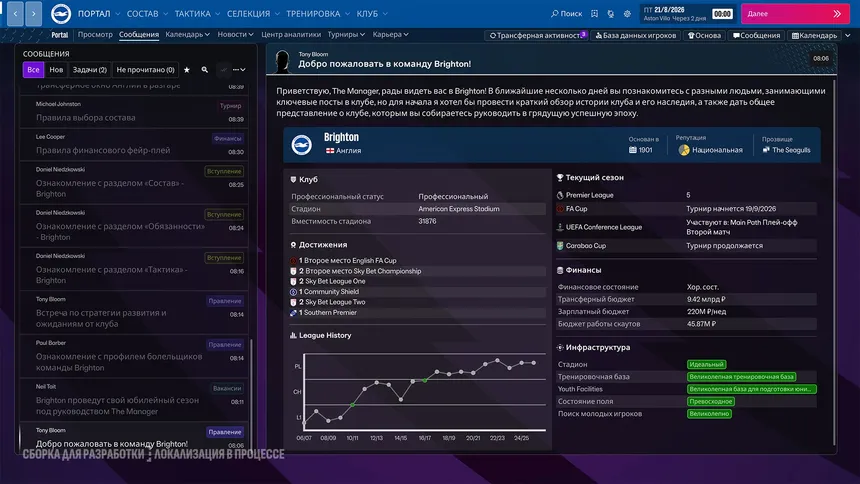Open the settings gear in top bar
Viewport: 860px width, 484px height.
coord(627,14)
